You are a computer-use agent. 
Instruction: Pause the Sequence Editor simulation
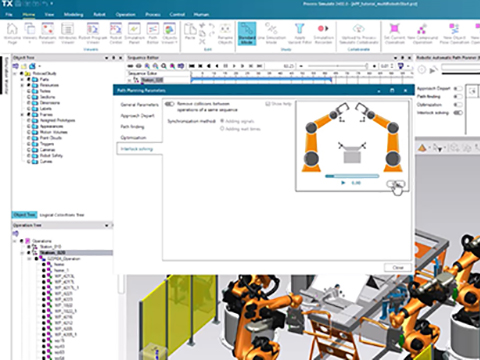point(226,66)
